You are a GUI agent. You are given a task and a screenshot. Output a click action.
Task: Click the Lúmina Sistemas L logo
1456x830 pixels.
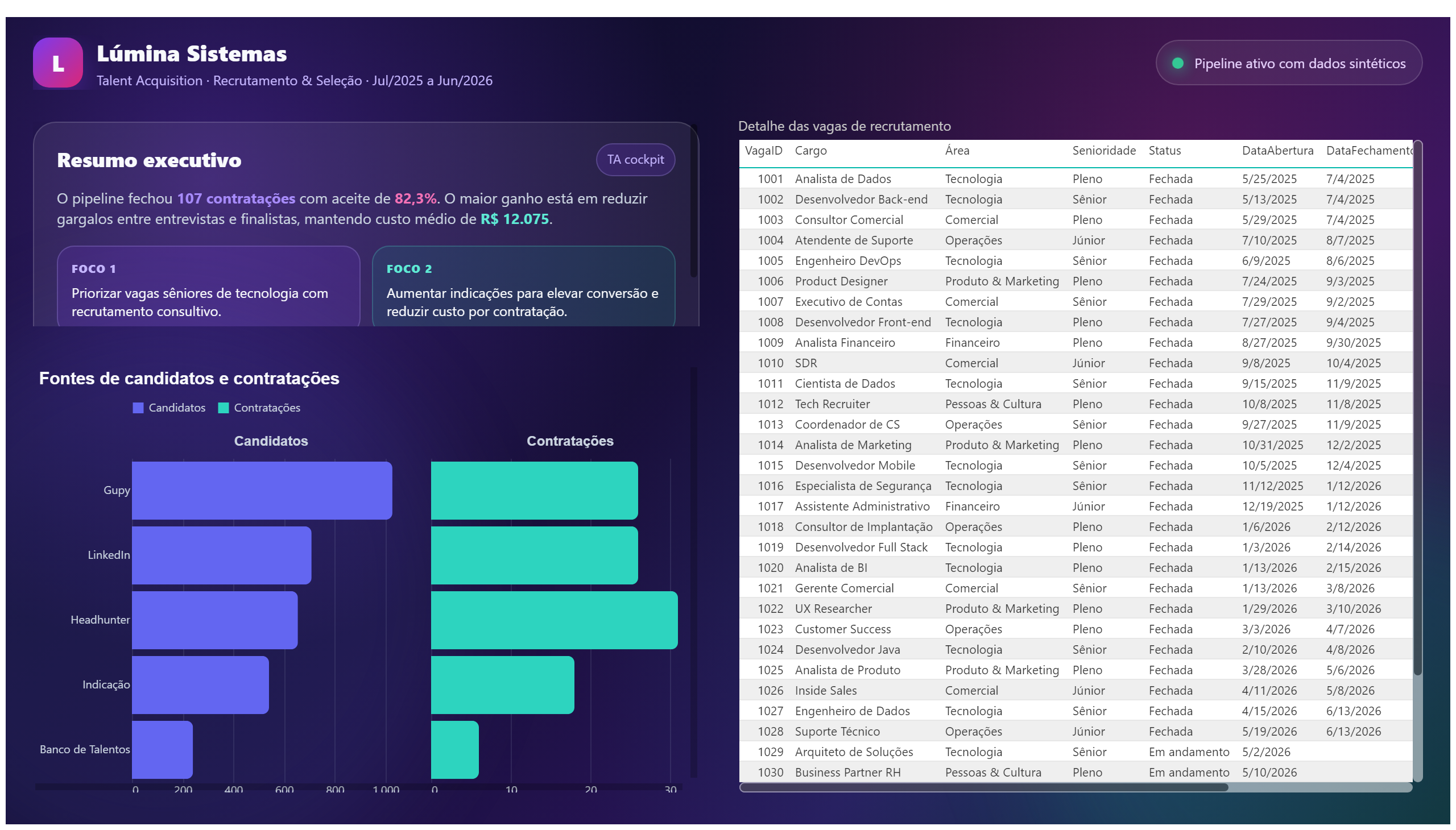coord(57,63)
